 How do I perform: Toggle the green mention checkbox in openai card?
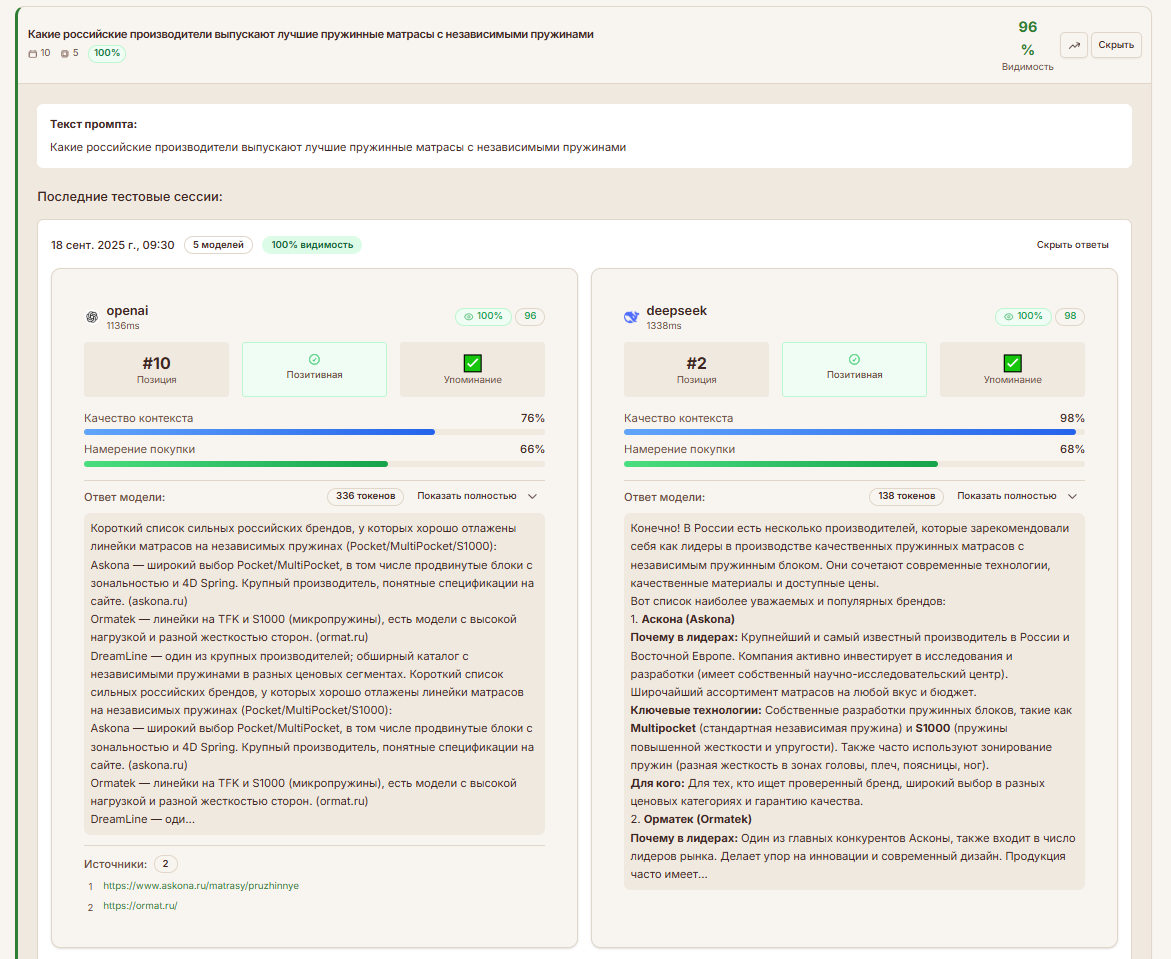473,363
